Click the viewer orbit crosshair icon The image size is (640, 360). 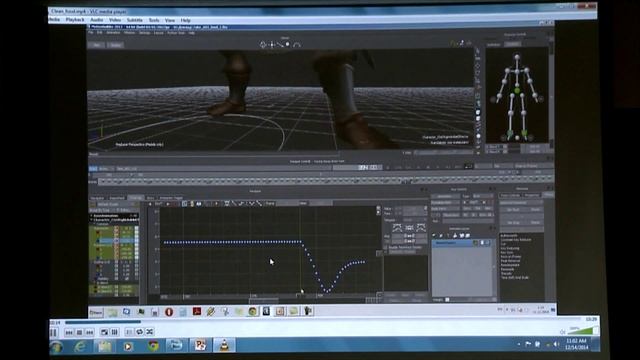pyautogui.click(x=263, y=44)
